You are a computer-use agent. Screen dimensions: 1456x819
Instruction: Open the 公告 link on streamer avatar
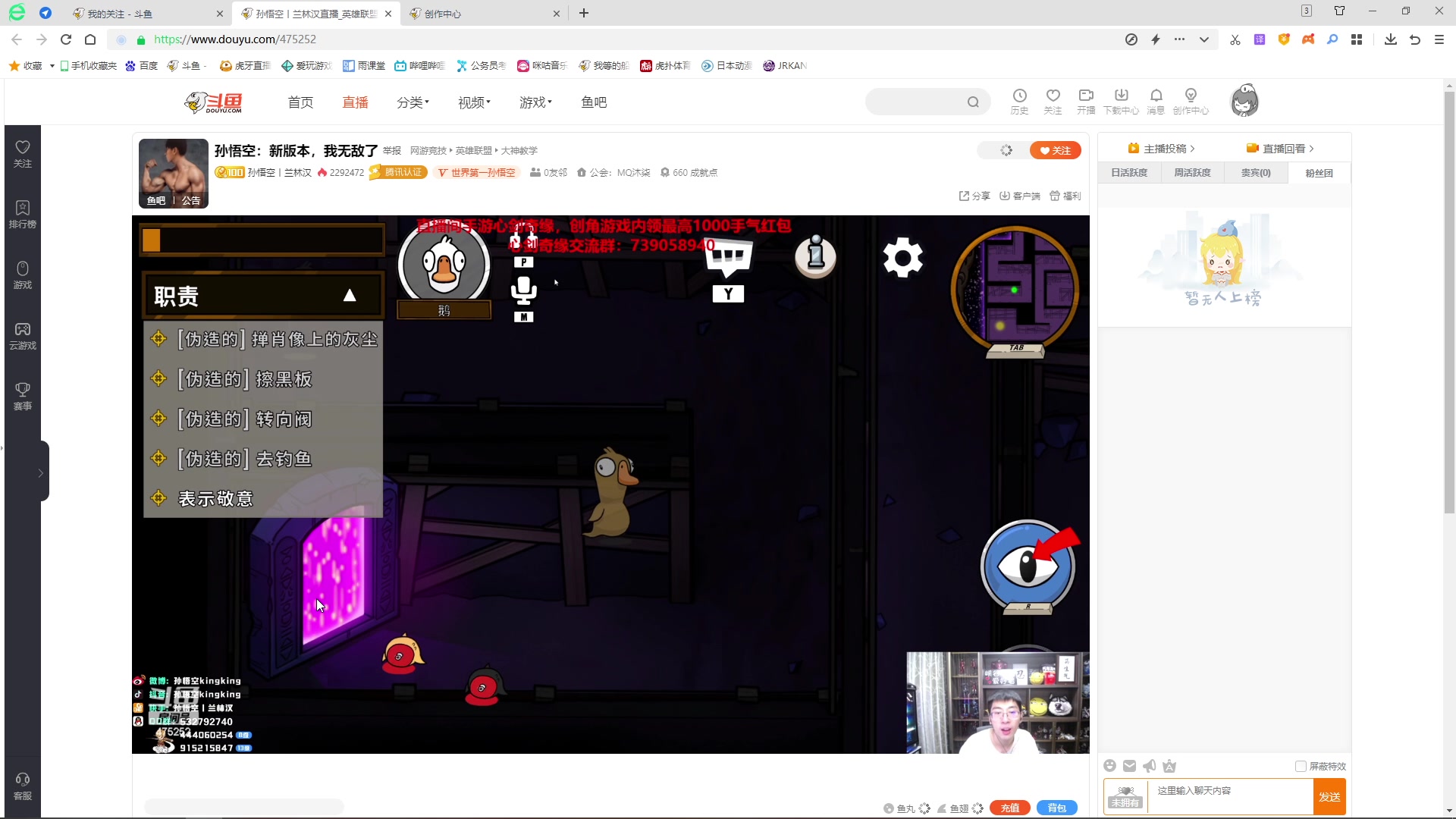[191, 201]
